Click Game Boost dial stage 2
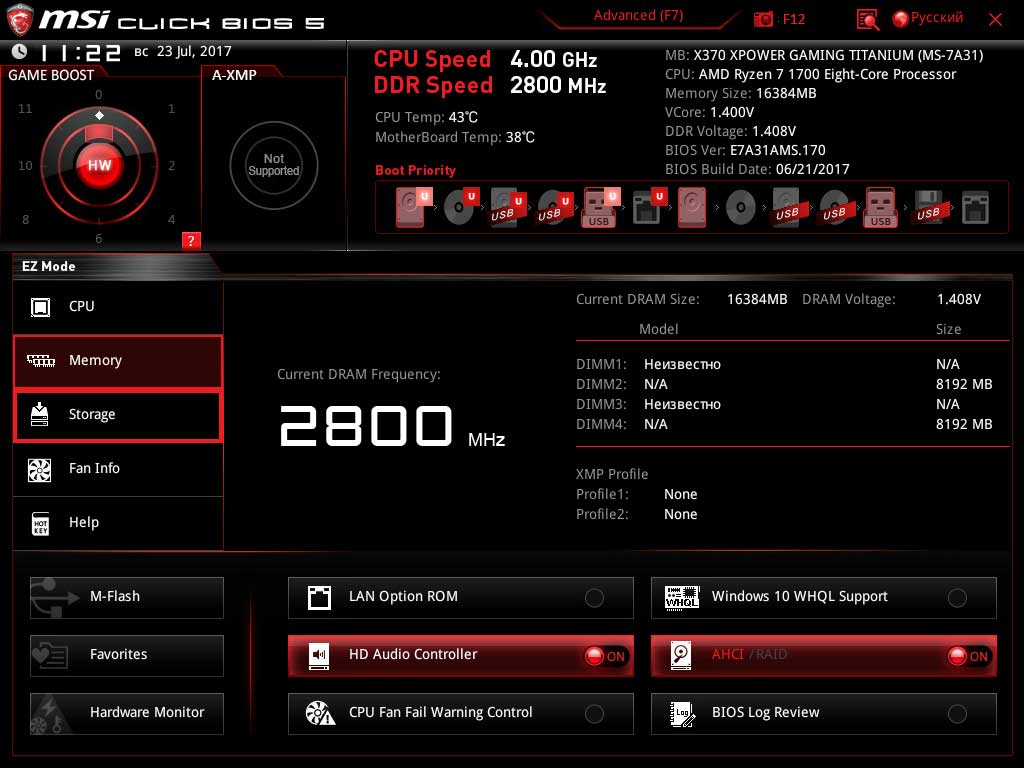The width and height of the screenshot is (1024, 768). 172,166
